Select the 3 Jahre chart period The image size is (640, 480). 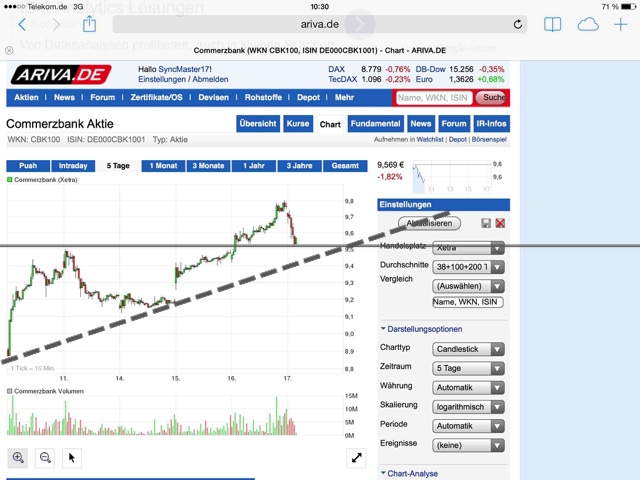[x=299, y=166]
